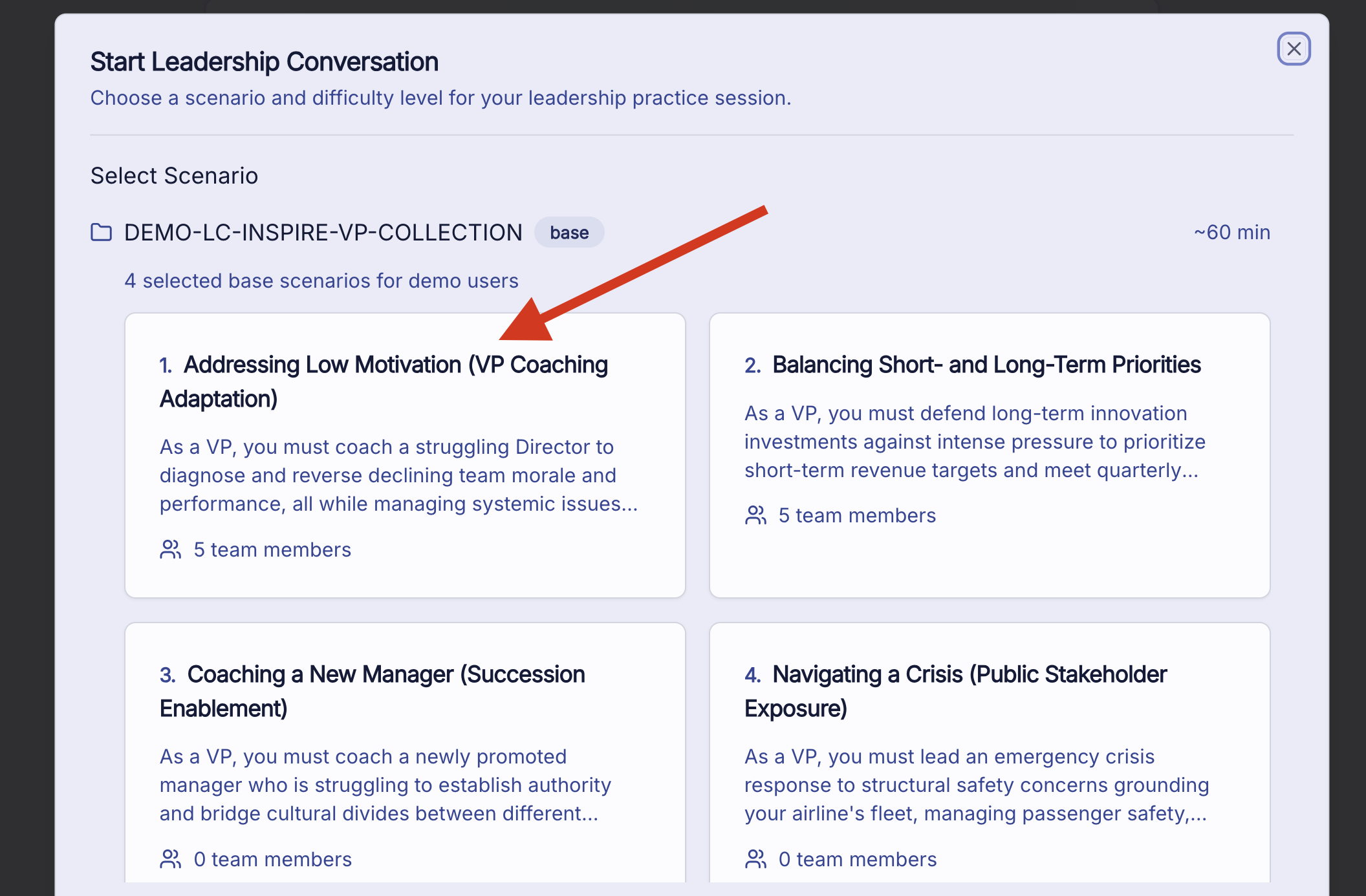Click "0 team members" label in scenario 4
This screenshot has width=1366, height=896.
[x=857, y=859]
